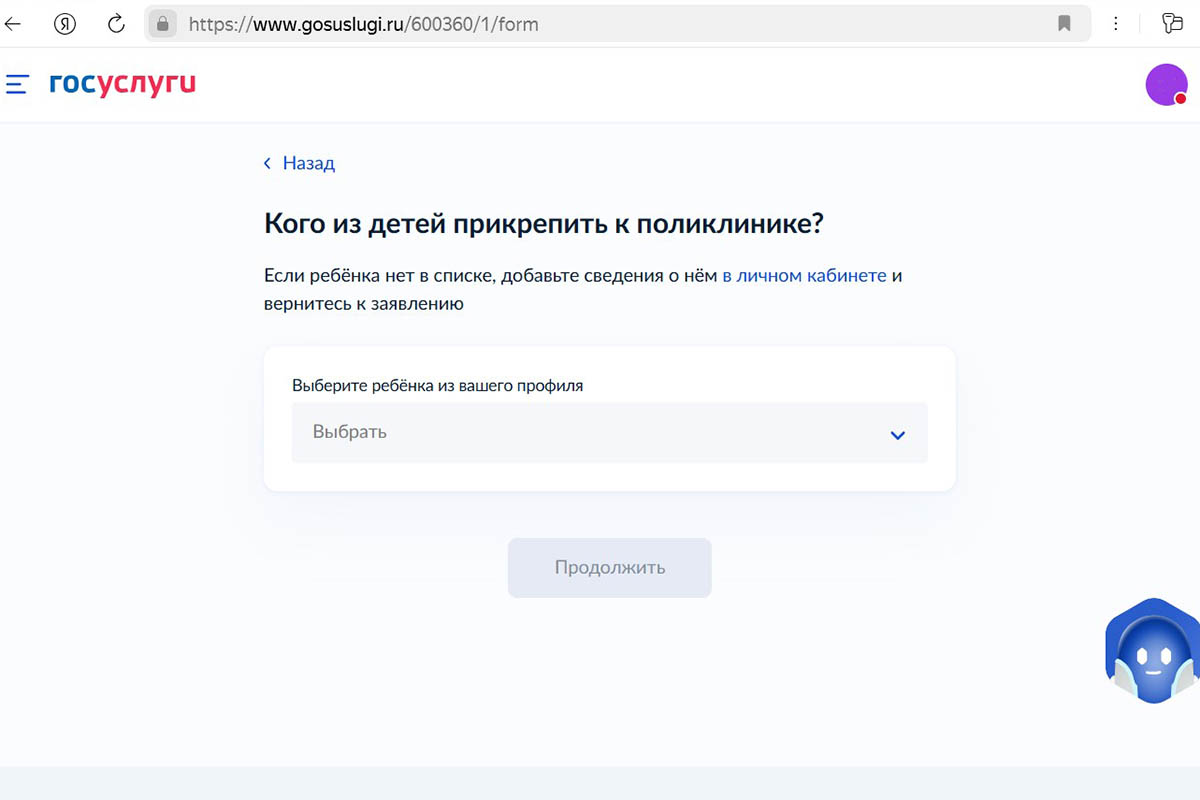Click the госуслуги logo to go home

pyautogui.click(x=122, y=84)
